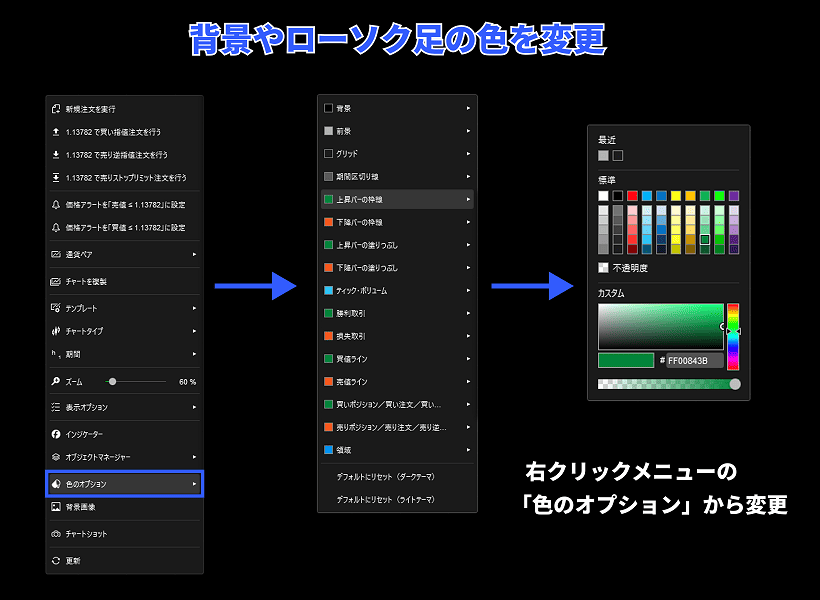
Task: Expand the グリッド color submenu arrow
Action: (468, 154)
